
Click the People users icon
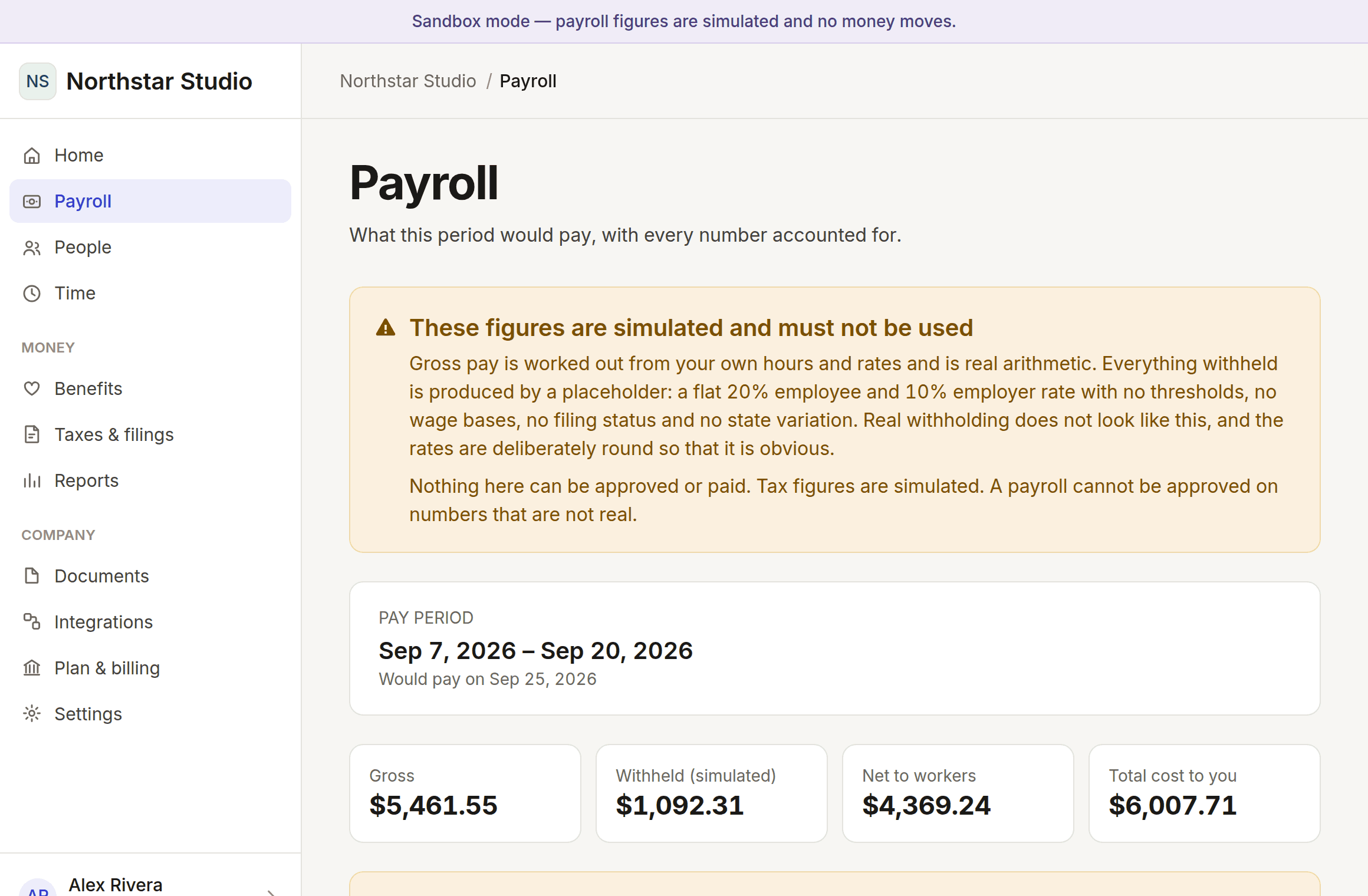pyautogui.click(x=32, y=248)
